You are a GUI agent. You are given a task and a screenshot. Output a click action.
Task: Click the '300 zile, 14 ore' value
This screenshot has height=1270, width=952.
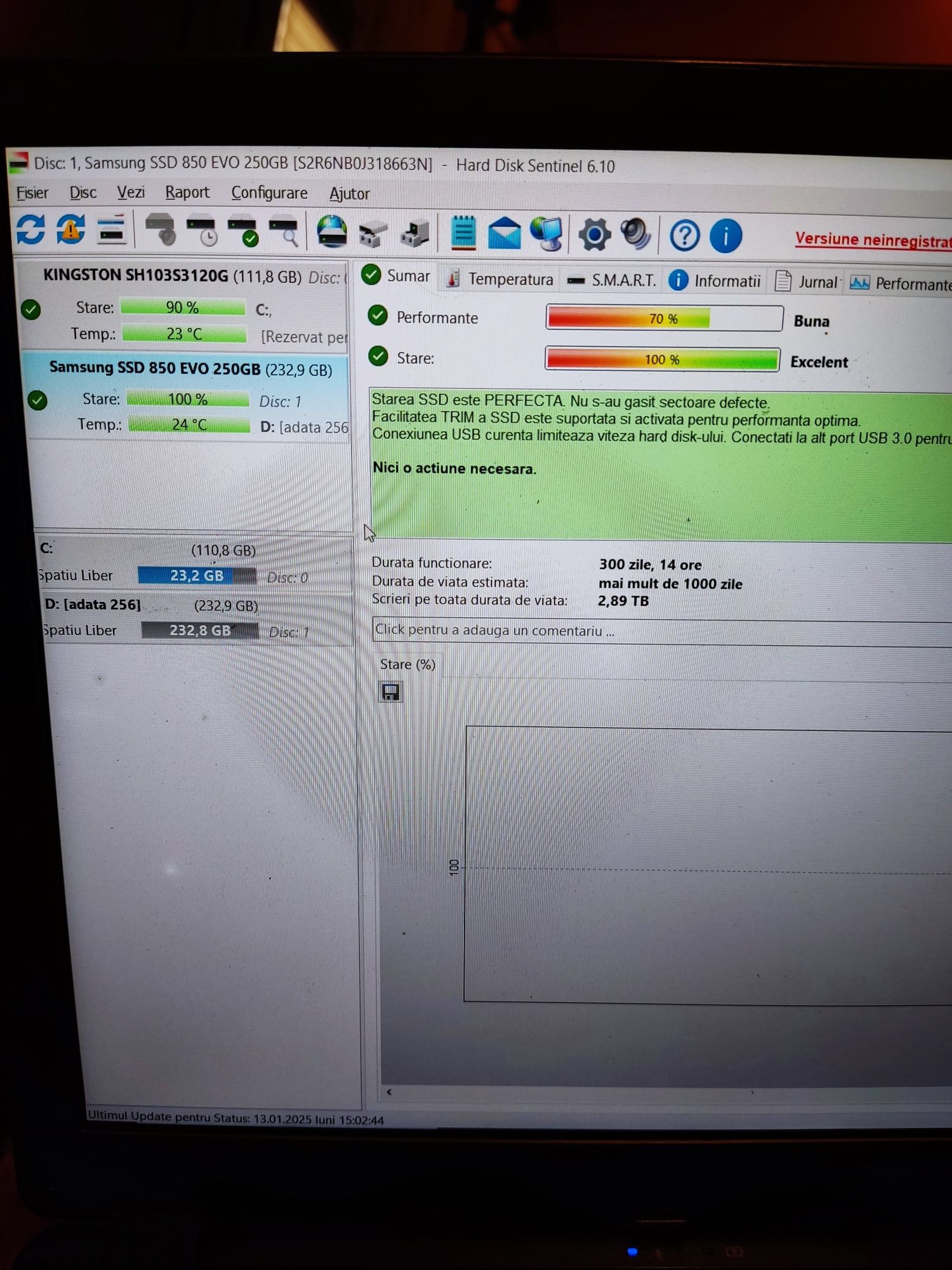pyautogui.click(x=650, y=565)
